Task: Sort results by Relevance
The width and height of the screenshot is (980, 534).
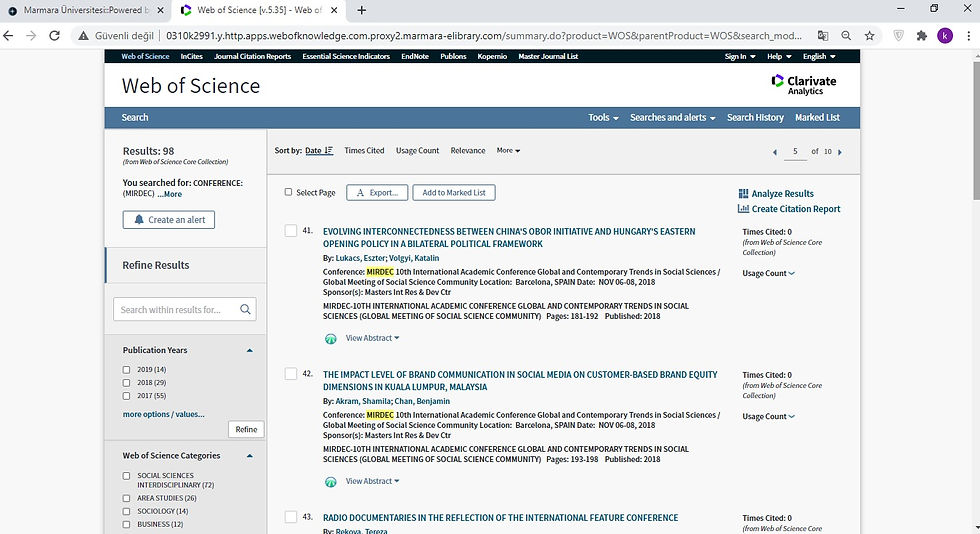Action: pyautogui.click(x=468, y=151)
